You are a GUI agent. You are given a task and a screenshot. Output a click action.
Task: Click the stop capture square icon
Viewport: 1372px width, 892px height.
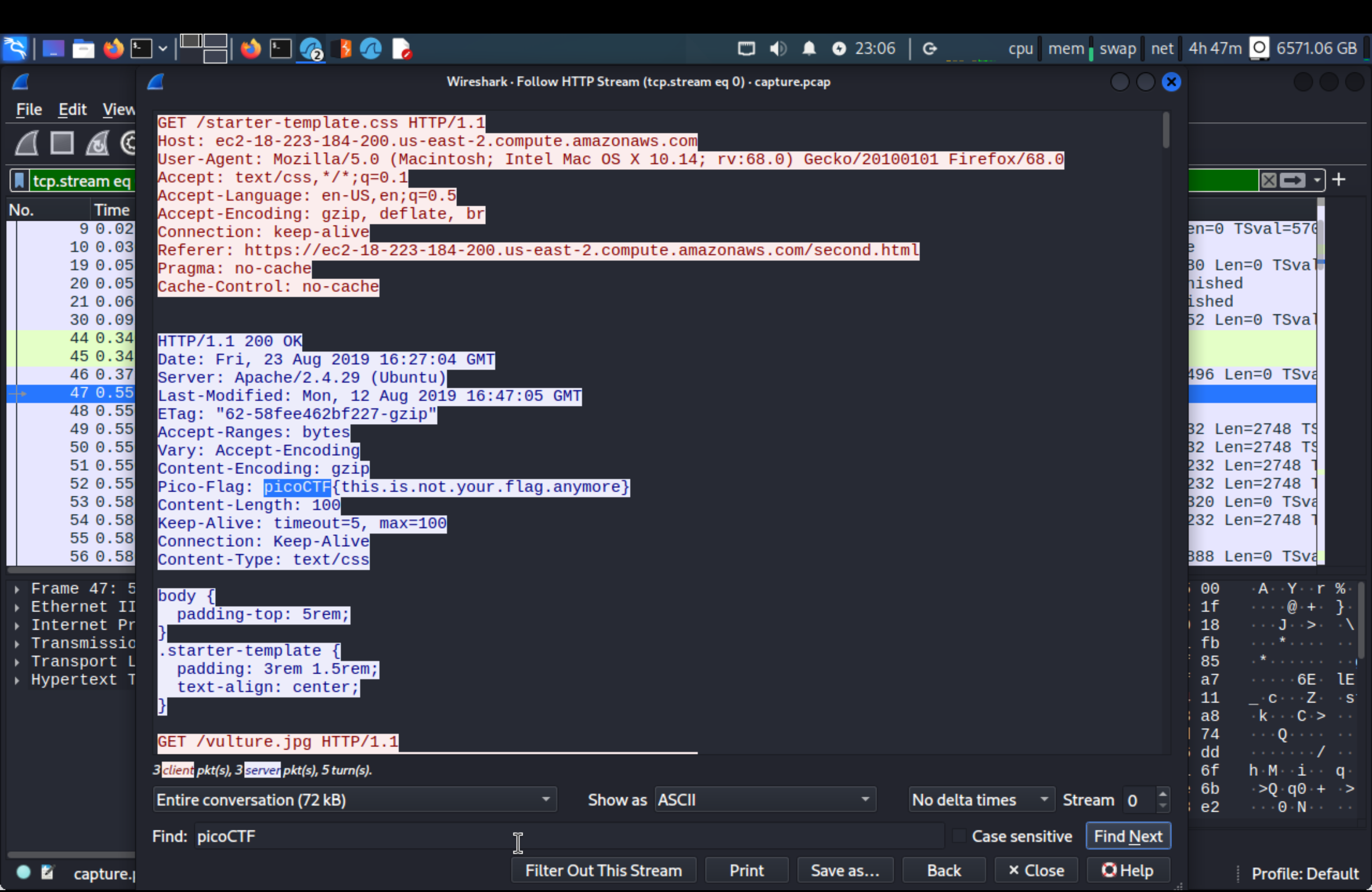62,143
